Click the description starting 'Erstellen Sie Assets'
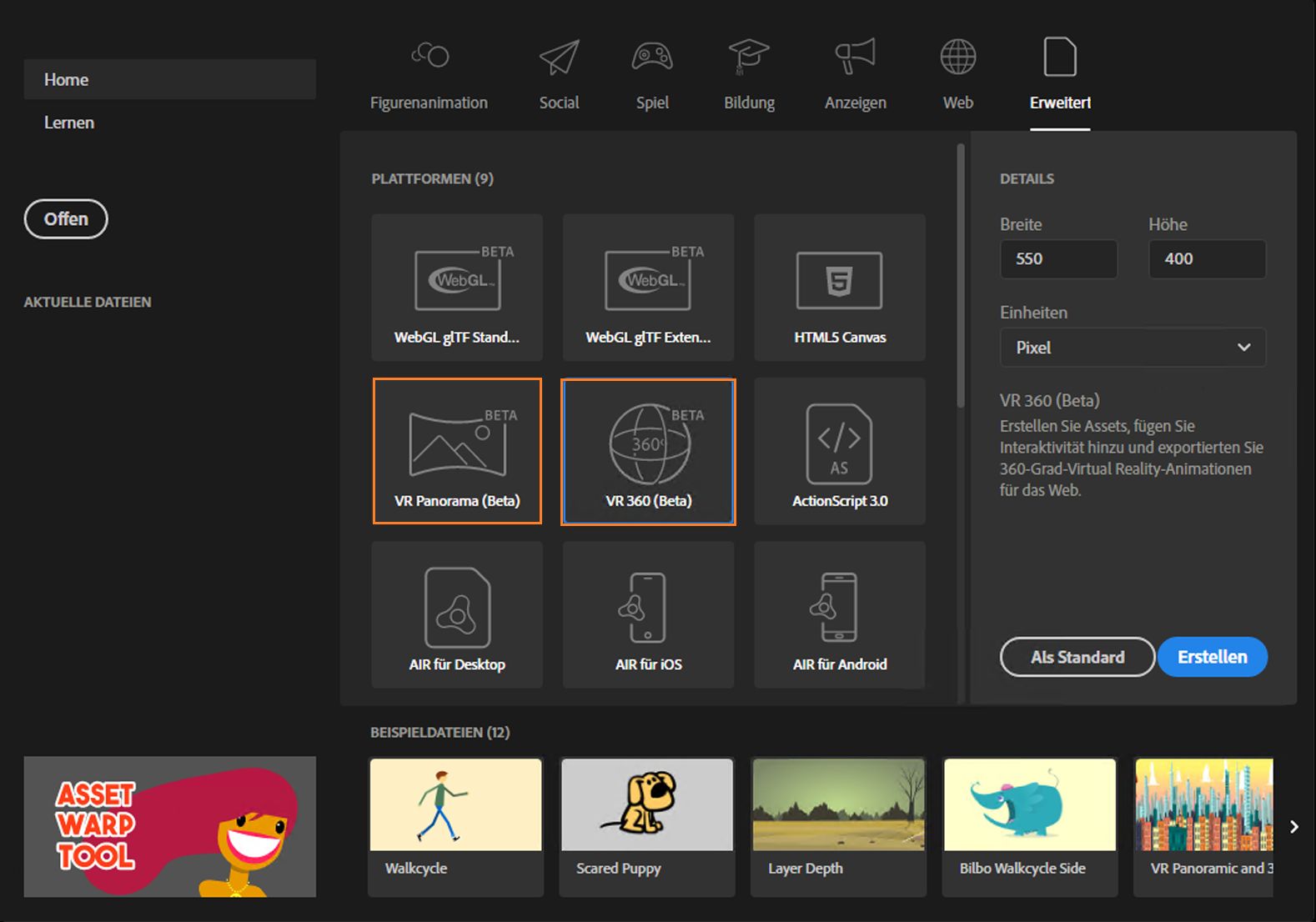The height and width of the screenshot is (922, 1316). point(1132,458)
